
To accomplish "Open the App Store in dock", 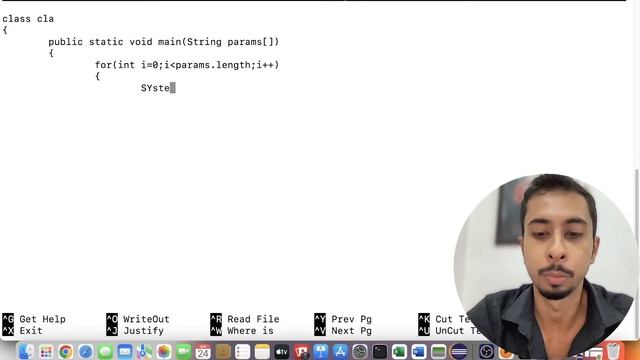I will [x=340, y=351].
